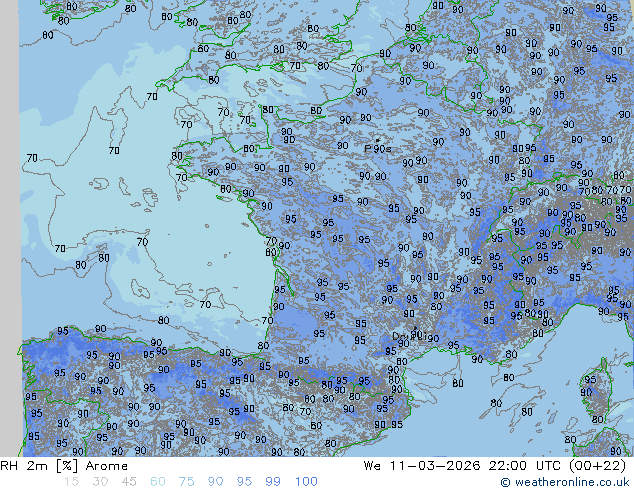634x490 pixels.
Task: Click the legend value 100
Action: (306, 482)
